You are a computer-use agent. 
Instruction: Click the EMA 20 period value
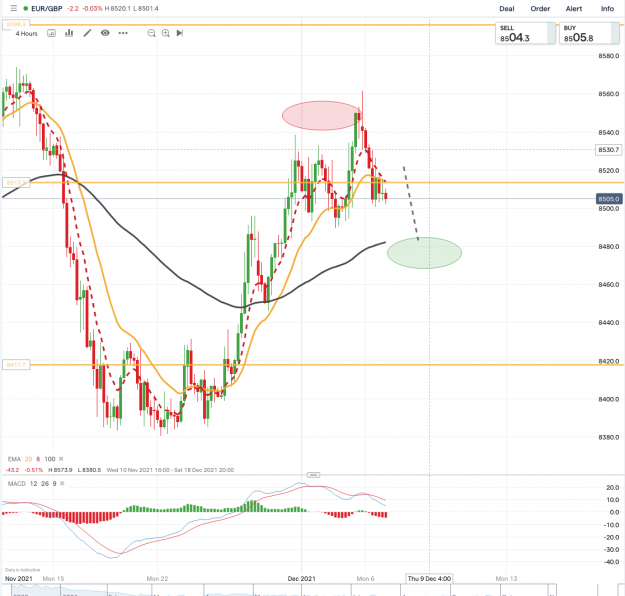pyautogui.click(x=28, y=459)
